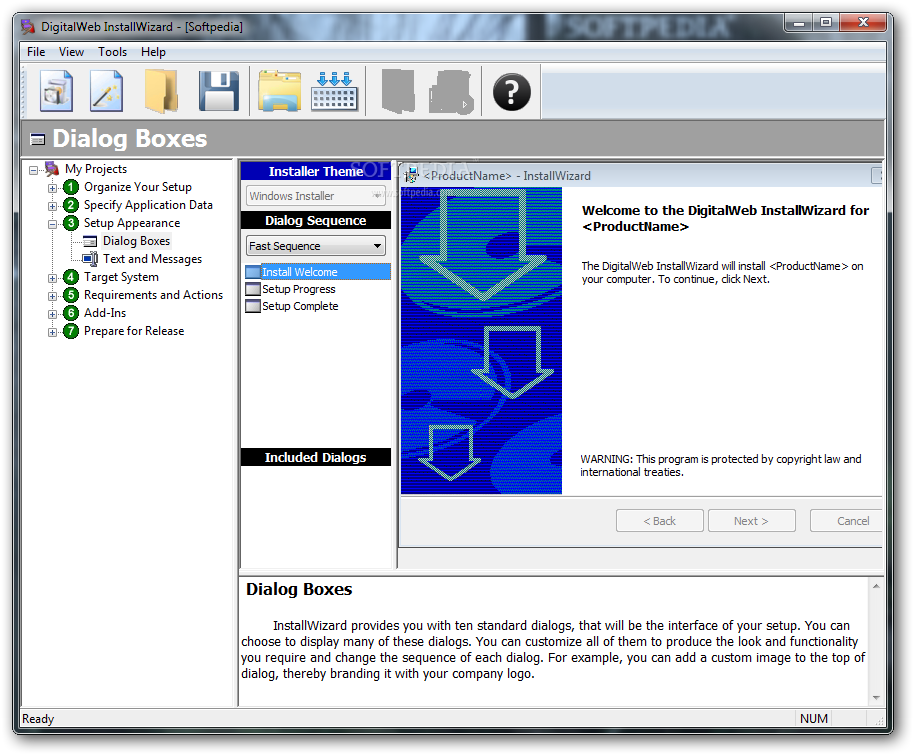914x755 pixels.
Task: Select Setup Complete in dialog list
Action: click(300, 306)
